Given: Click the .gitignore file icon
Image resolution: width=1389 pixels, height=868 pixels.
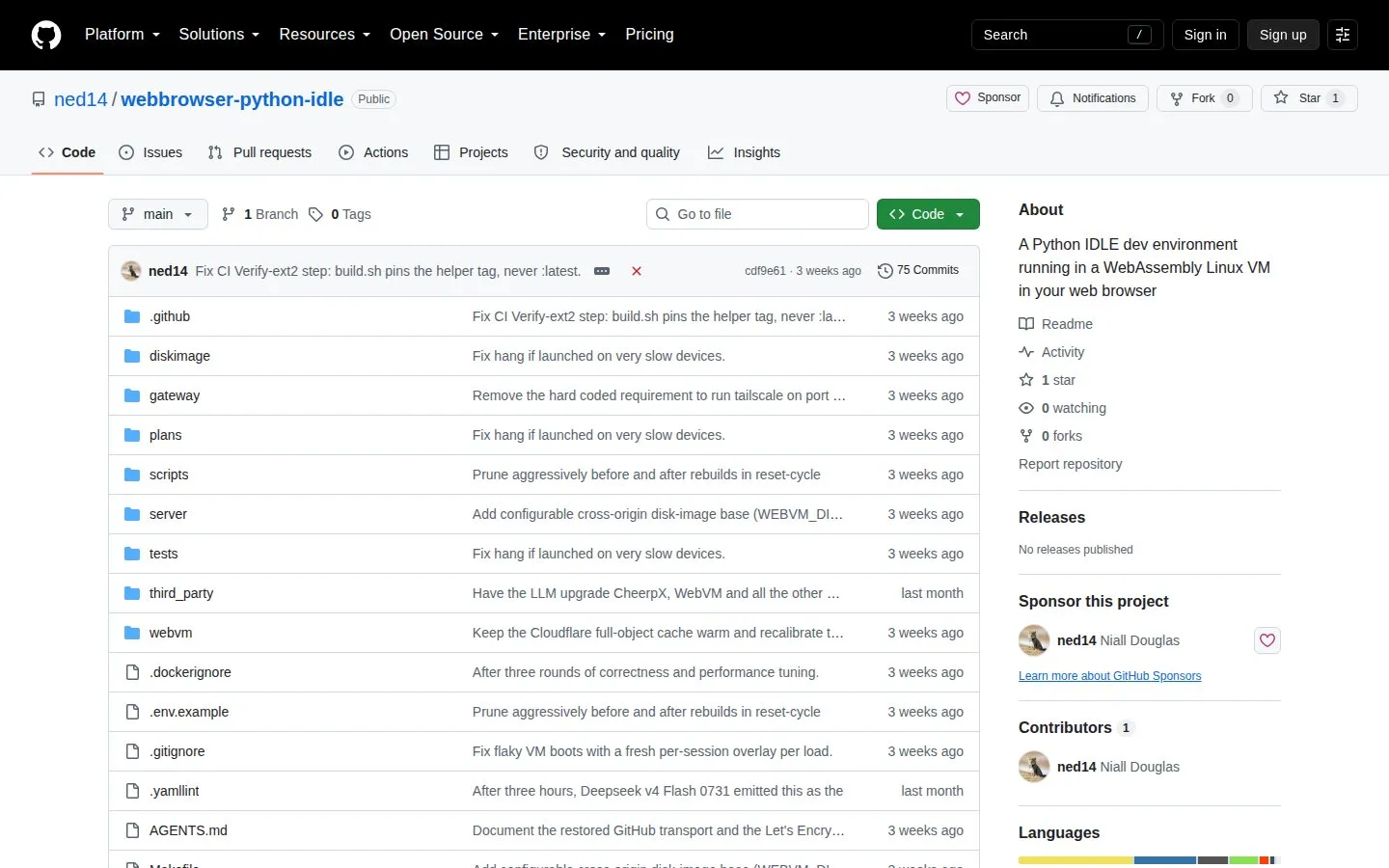Looking at the screenshot, I should (132, 751).
